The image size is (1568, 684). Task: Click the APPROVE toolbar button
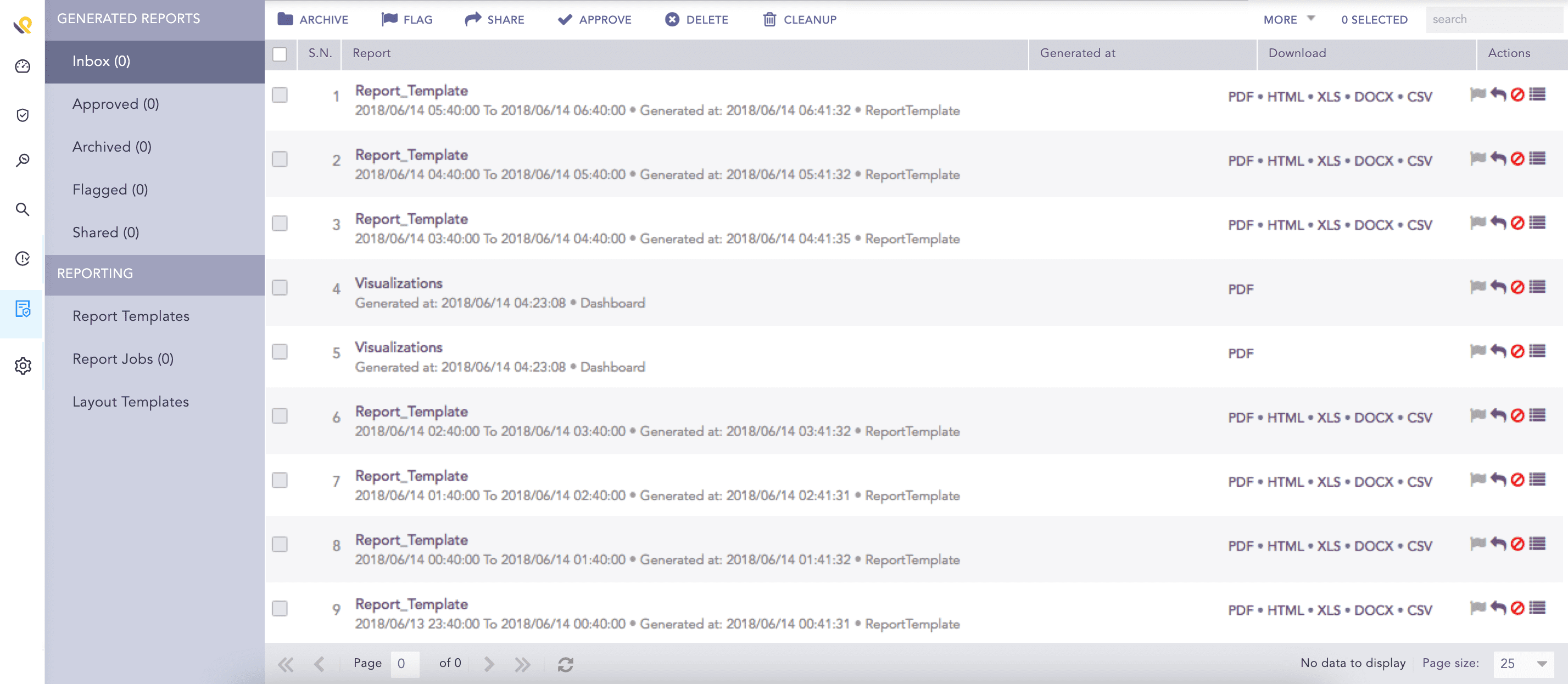(x=594, y=19)
